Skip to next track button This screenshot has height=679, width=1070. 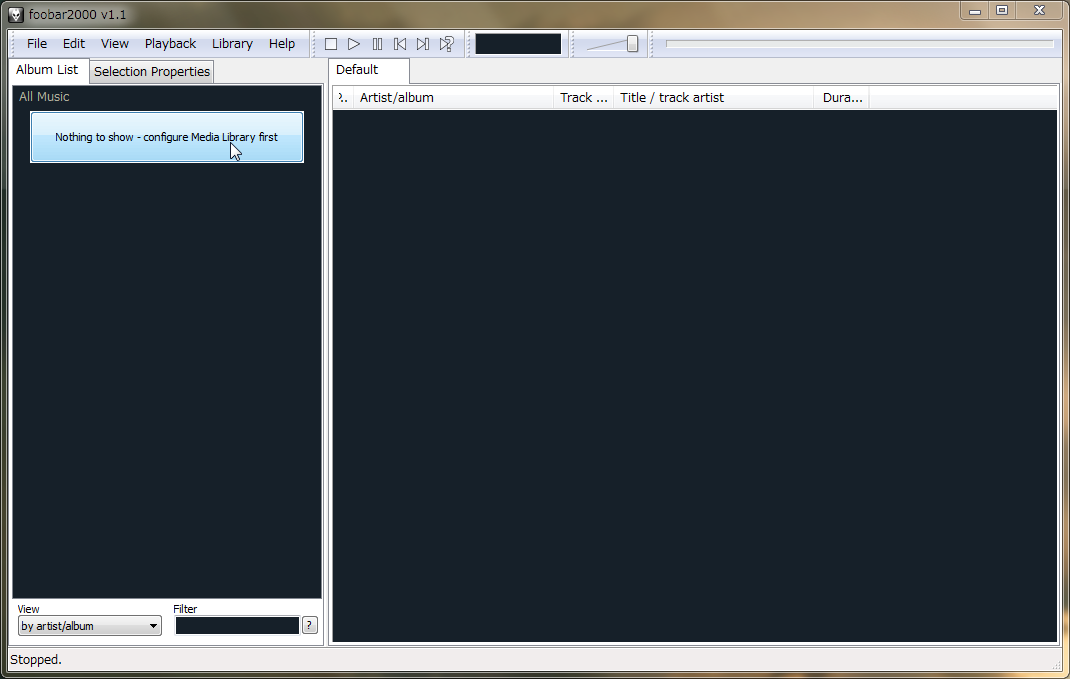423,44
